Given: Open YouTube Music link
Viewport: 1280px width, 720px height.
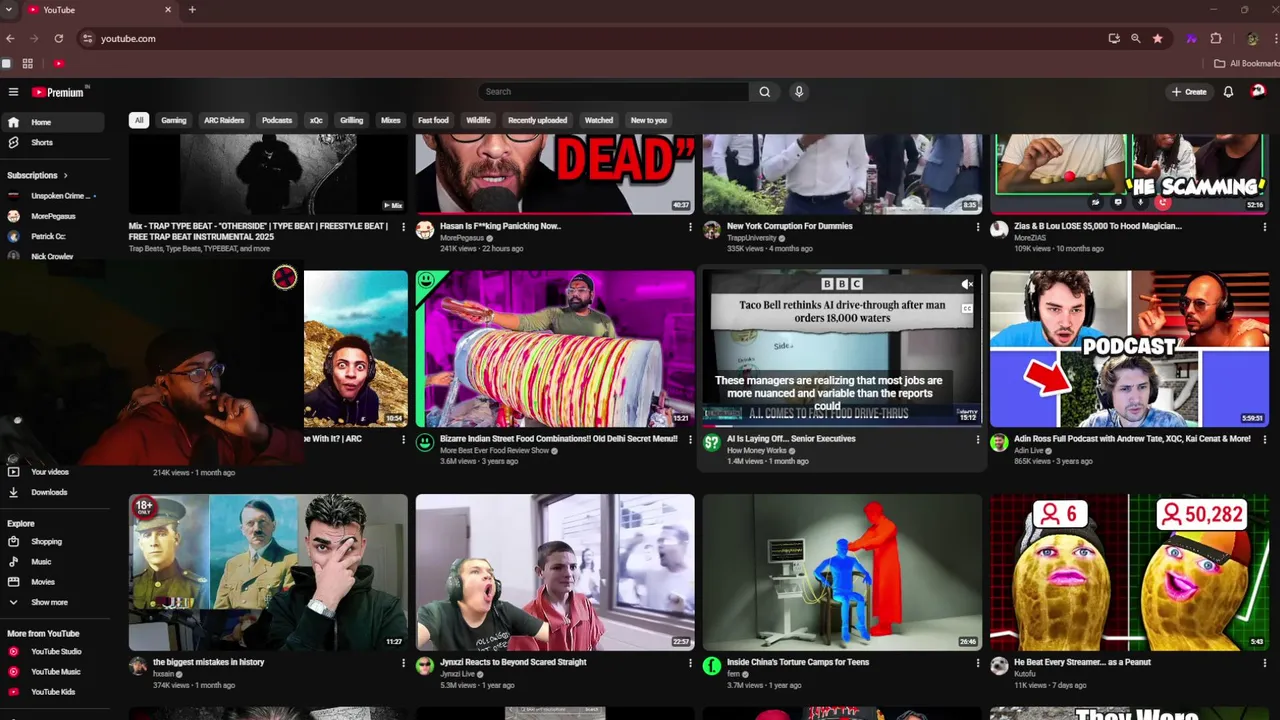Looking at the screenshot, I should [x=52, y=671].
